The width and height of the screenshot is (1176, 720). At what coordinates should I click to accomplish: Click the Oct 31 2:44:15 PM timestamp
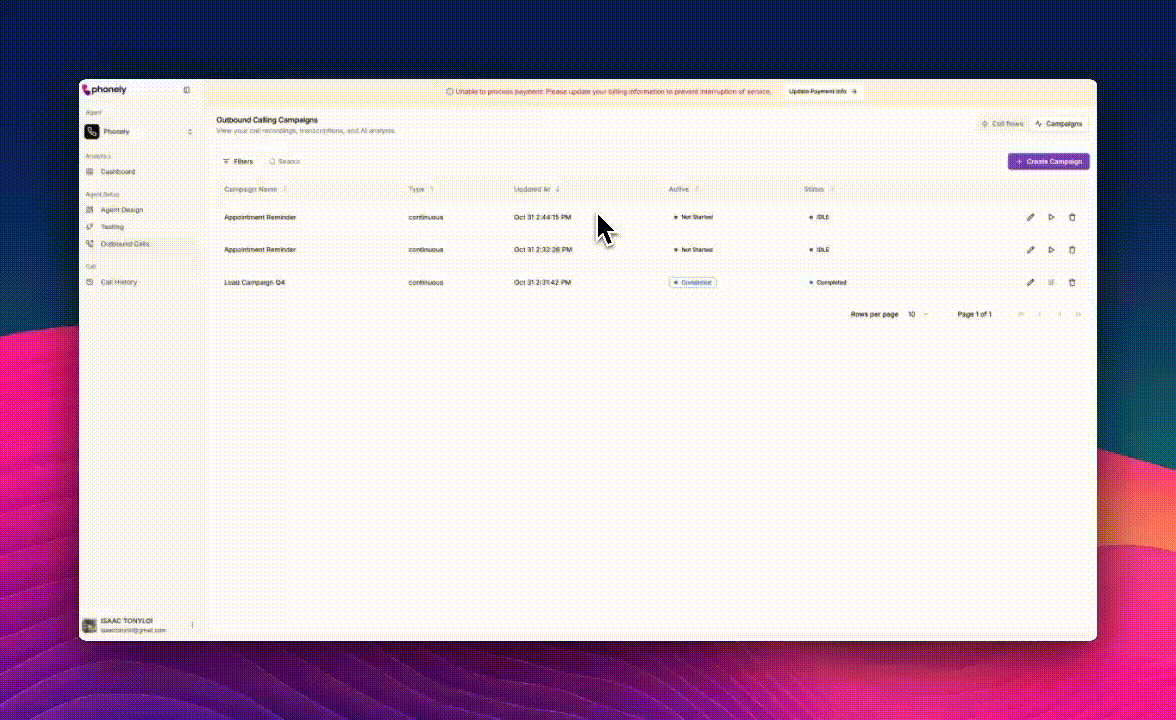click(542, 218)
